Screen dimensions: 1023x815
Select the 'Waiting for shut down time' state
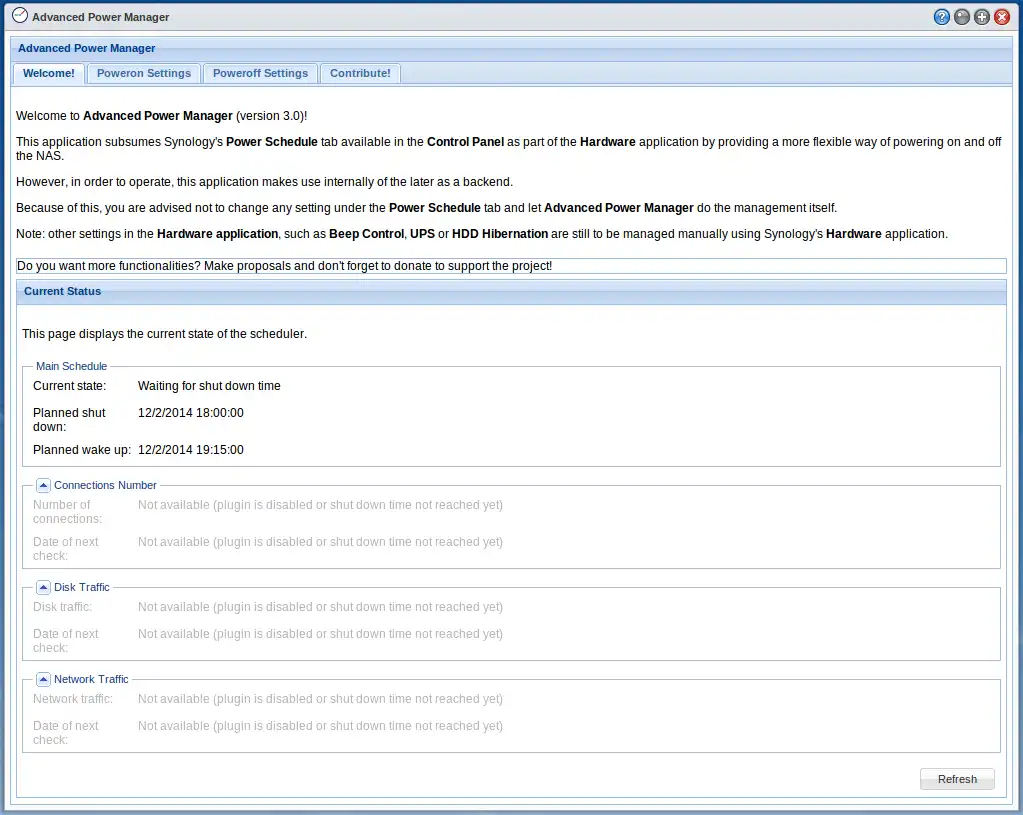209,386
